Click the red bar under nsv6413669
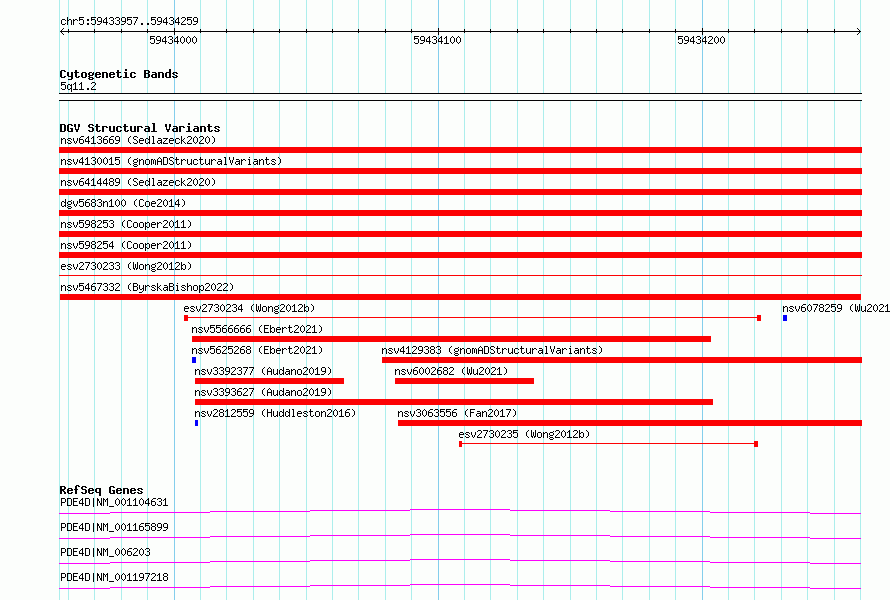 point(460,150)
